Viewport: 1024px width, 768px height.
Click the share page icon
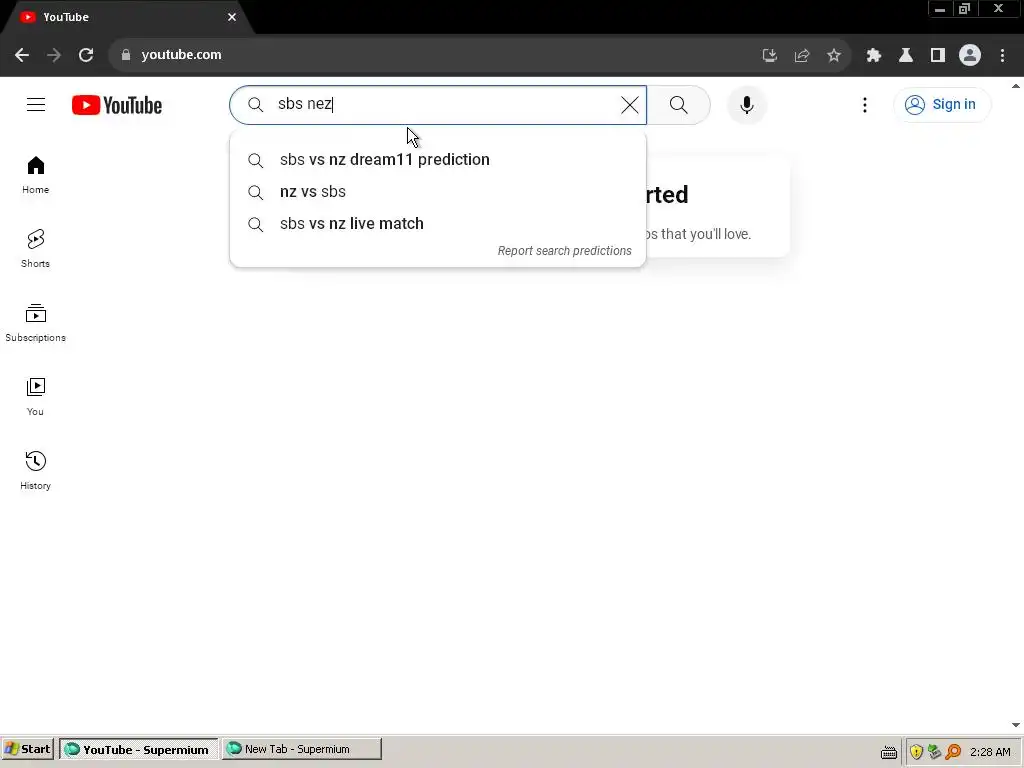tap(802, 55)
